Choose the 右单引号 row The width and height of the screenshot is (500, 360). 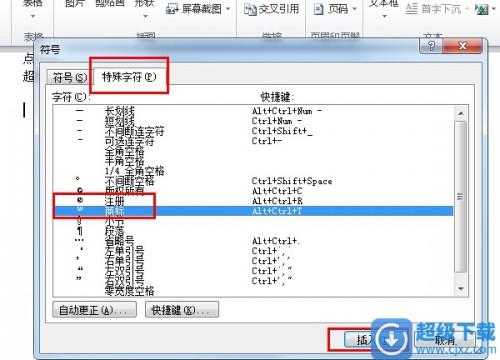click(x=253, y=261)
